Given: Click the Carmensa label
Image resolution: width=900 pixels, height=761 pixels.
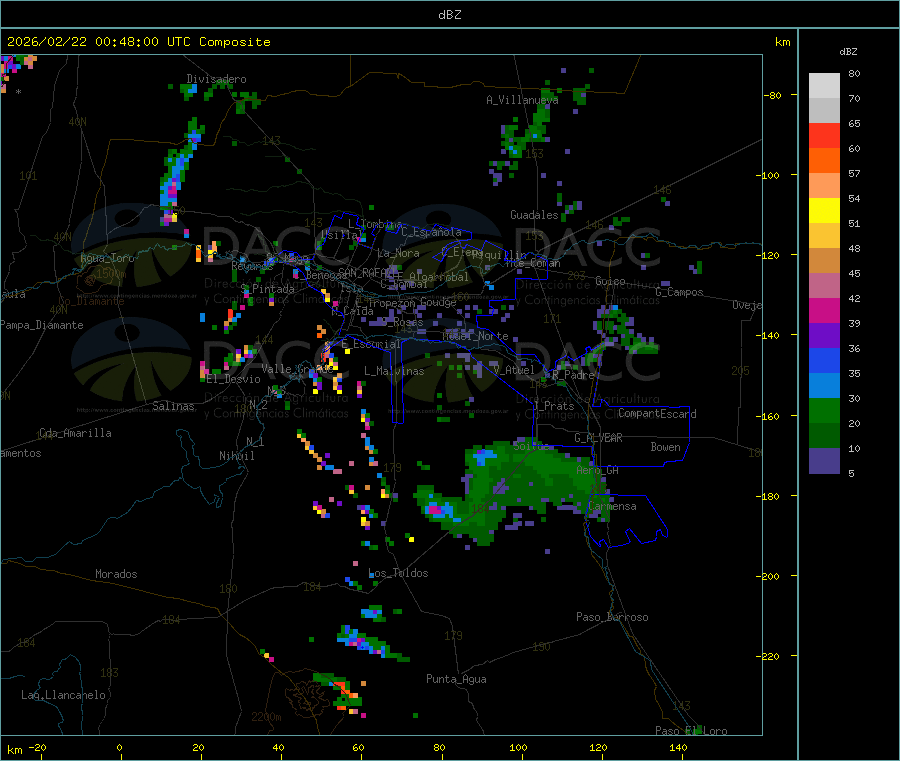Looking at the screenshot, I should (x=612, y=506).
